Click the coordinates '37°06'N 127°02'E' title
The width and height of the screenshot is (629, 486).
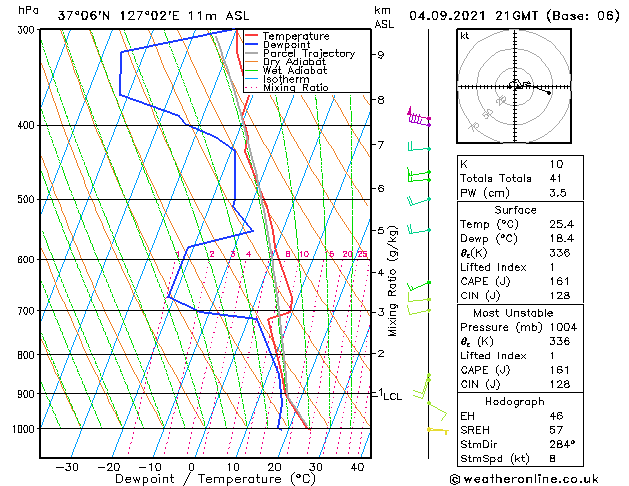point(120,16)
